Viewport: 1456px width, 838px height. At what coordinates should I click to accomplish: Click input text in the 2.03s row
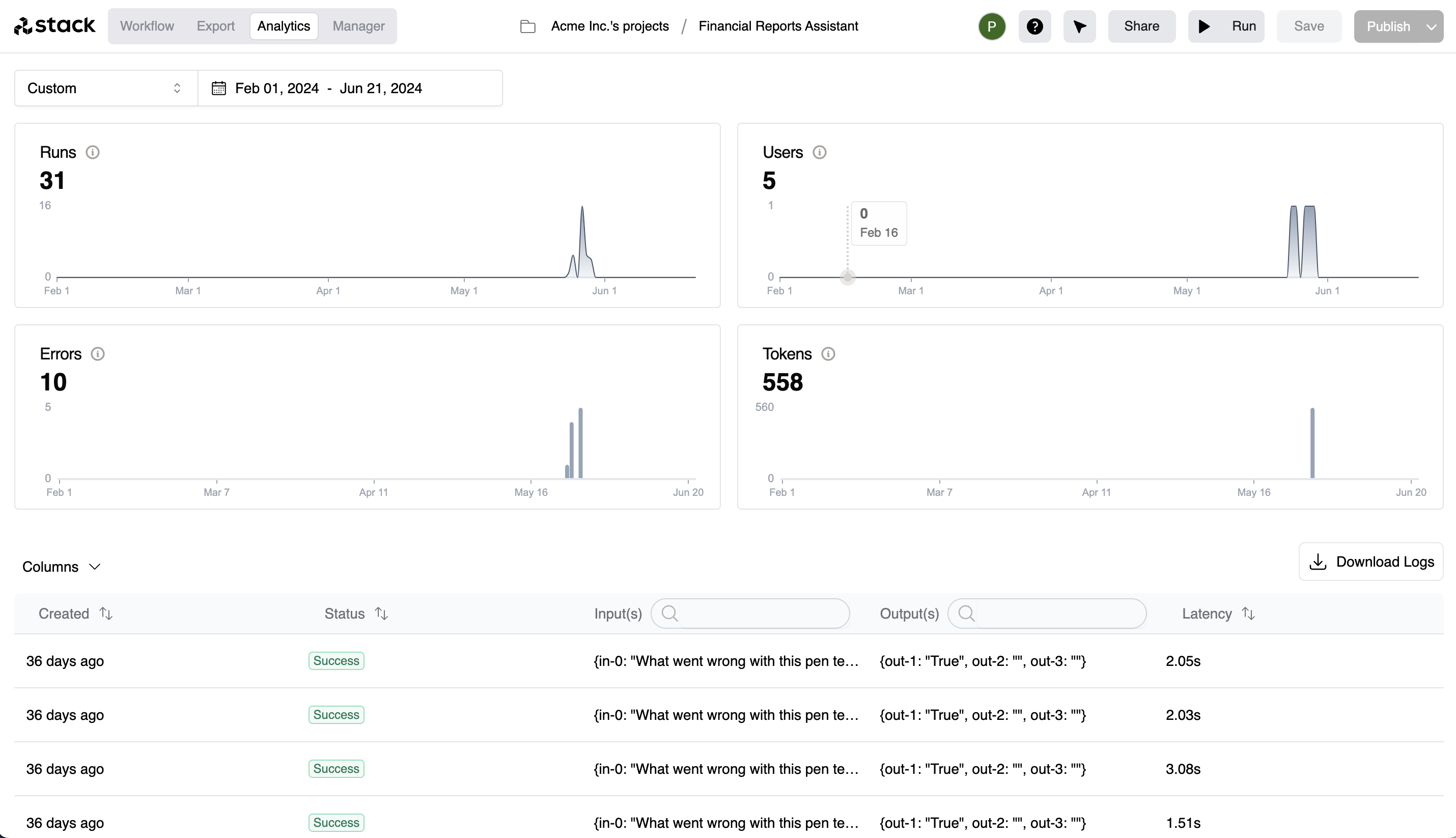726,715
